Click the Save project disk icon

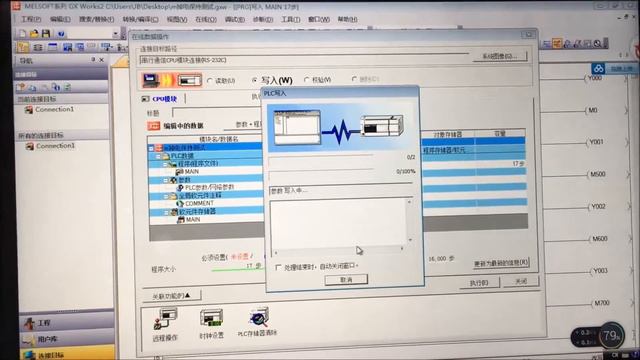point(46,33)
